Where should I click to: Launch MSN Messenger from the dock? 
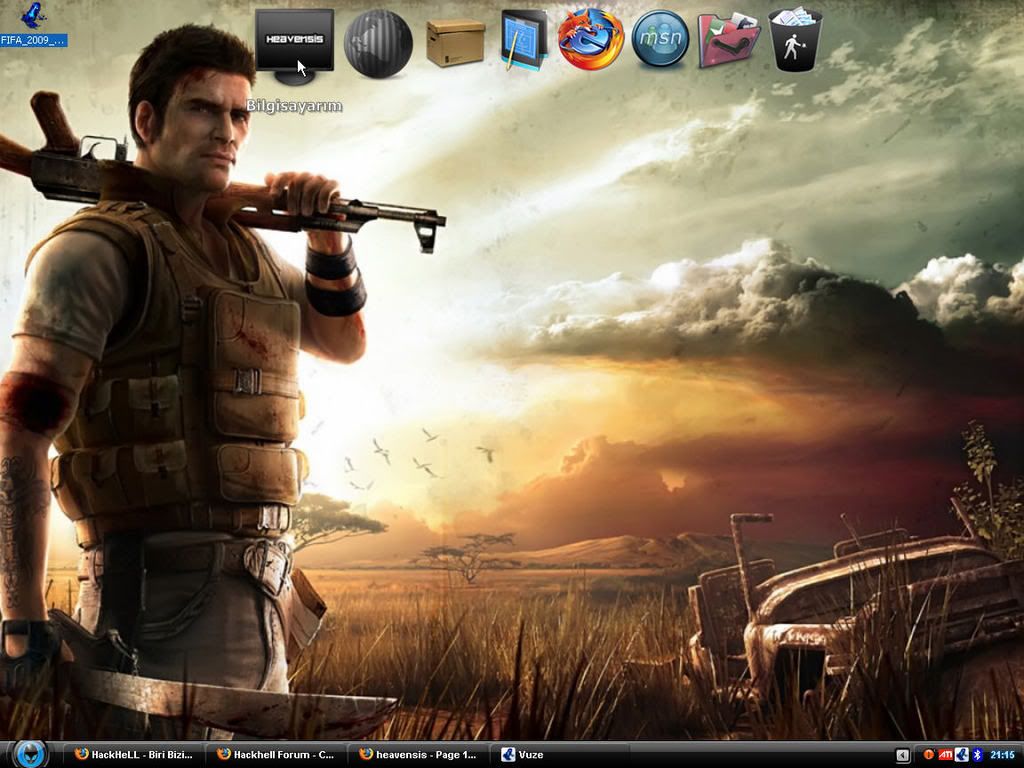[660, 40]
